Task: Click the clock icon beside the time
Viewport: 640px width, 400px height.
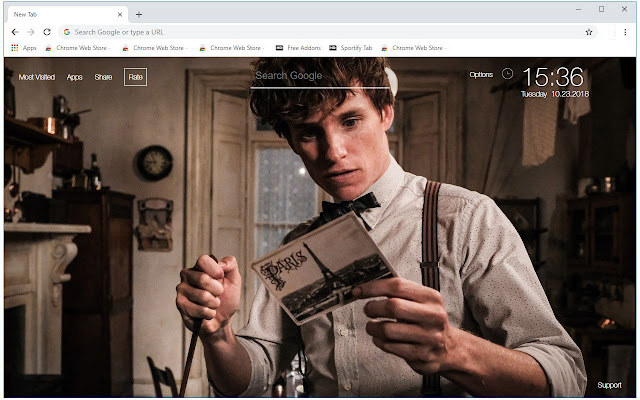Action: 507,74
